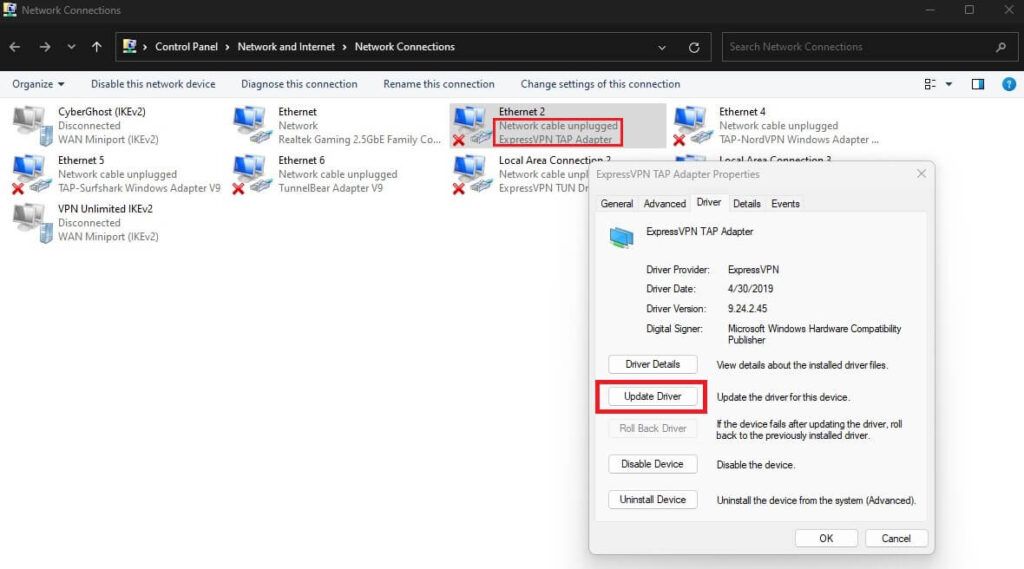Viewport: 1024px width, 569px height.
Task: Select the Ethernet 5 adapter icon
Action: pyautogui.click(x=31, y=174)
